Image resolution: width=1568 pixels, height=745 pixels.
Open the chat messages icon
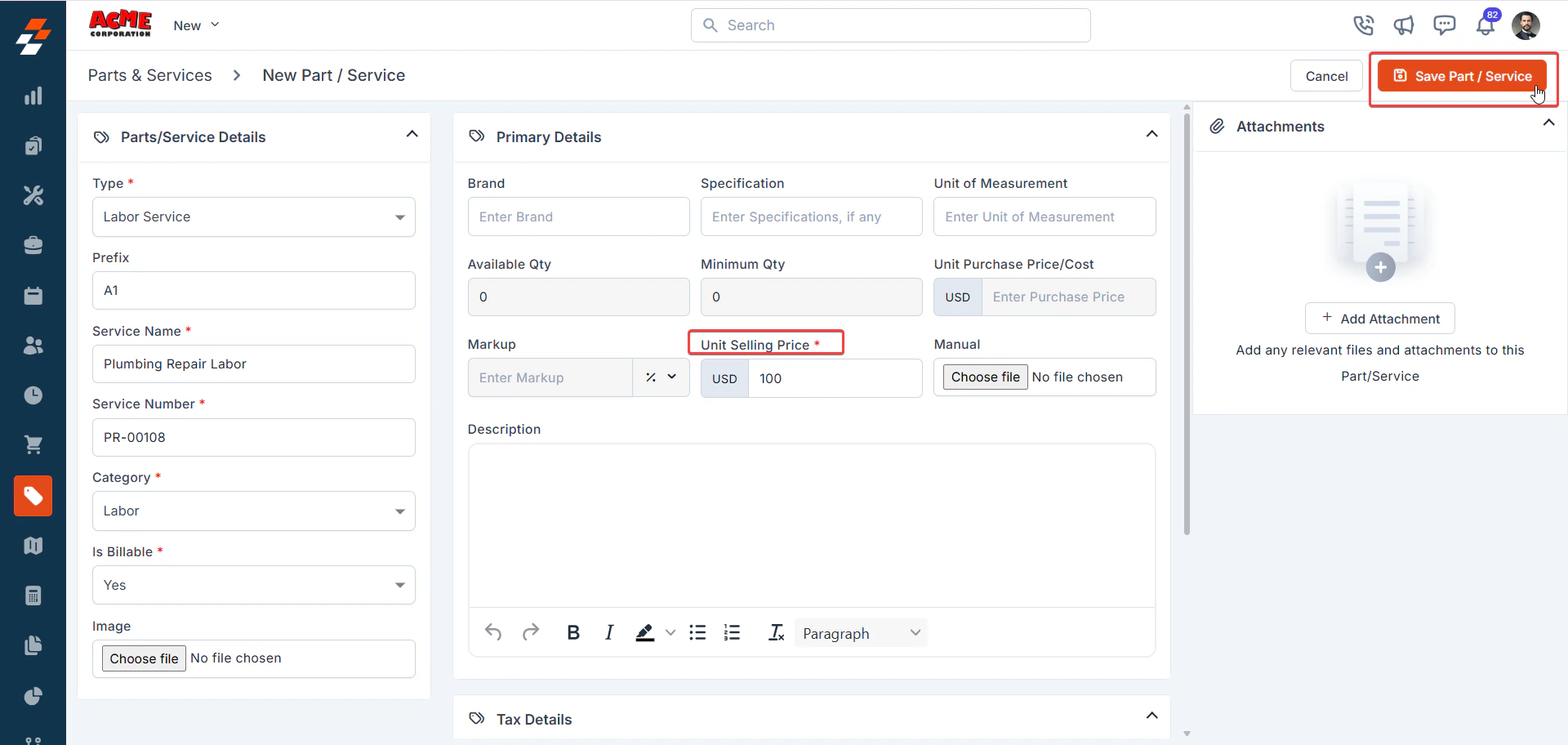(1445, 25)
